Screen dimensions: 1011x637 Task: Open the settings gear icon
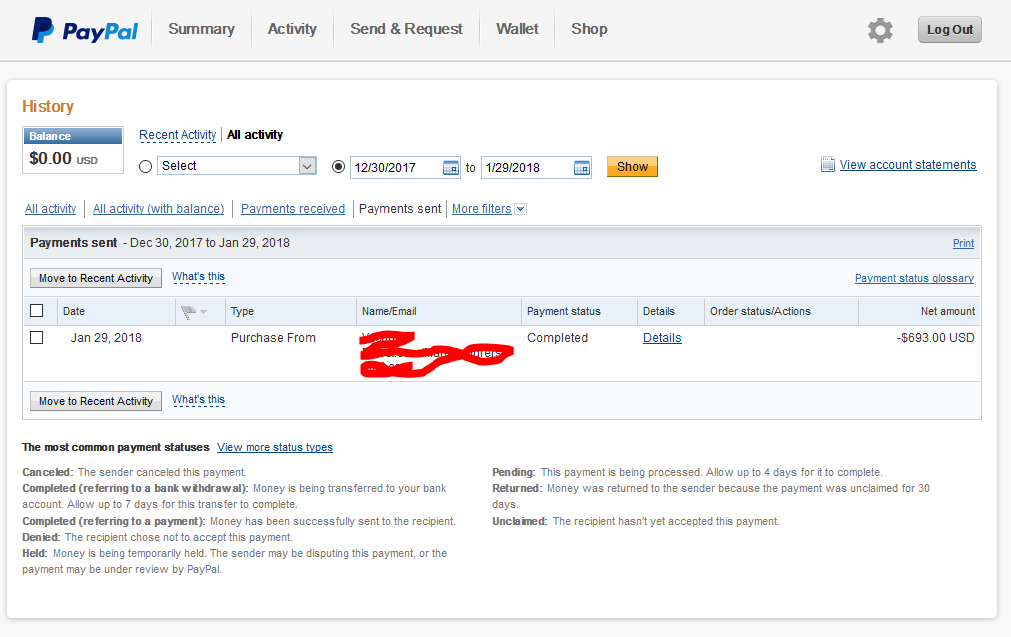point(880,30)
